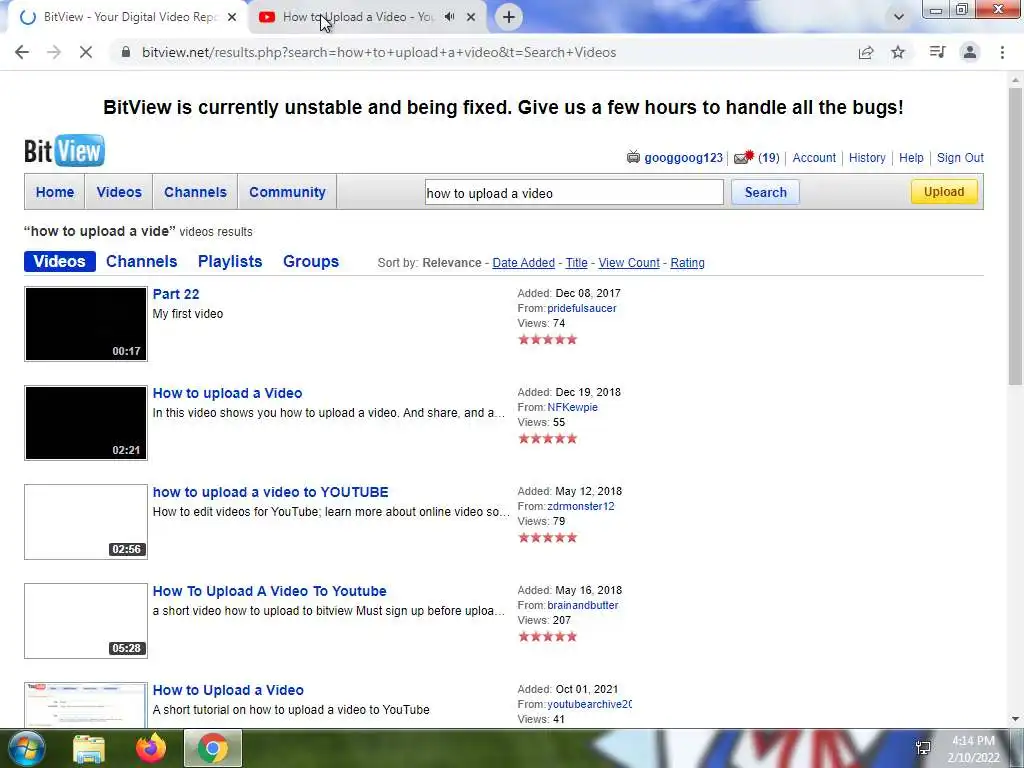1024x768 pixels.
Task: Open a new tab with plus button
Action: (x=509, y=17)
